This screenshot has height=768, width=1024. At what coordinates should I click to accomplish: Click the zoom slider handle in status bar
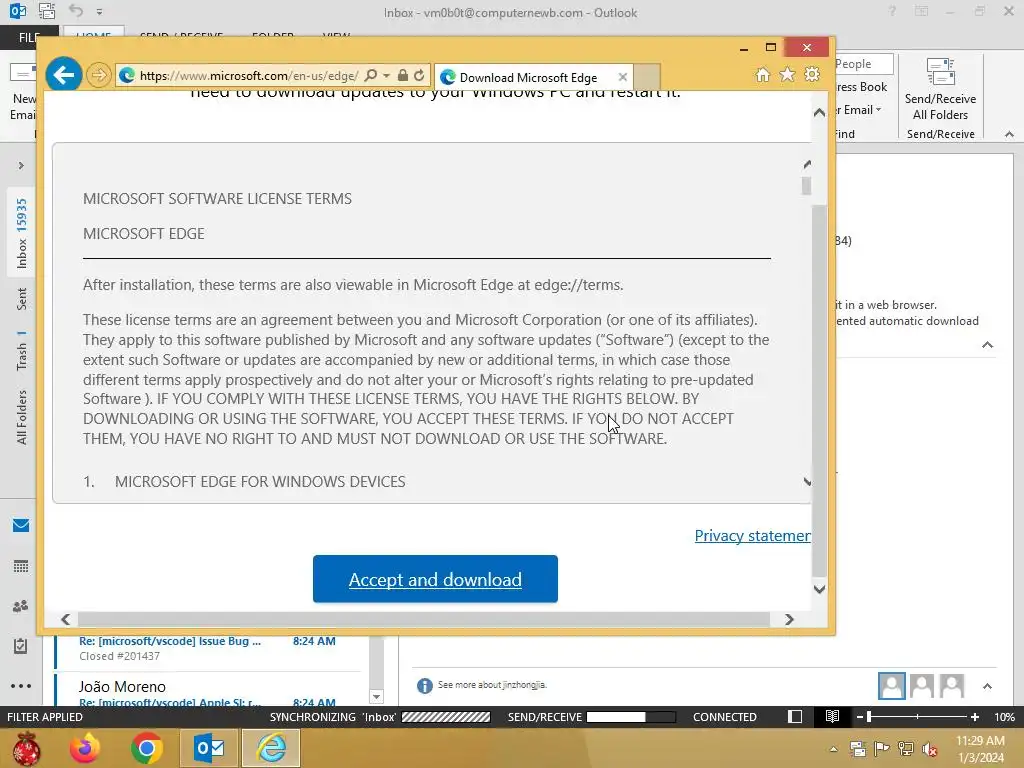pos(869,717)
